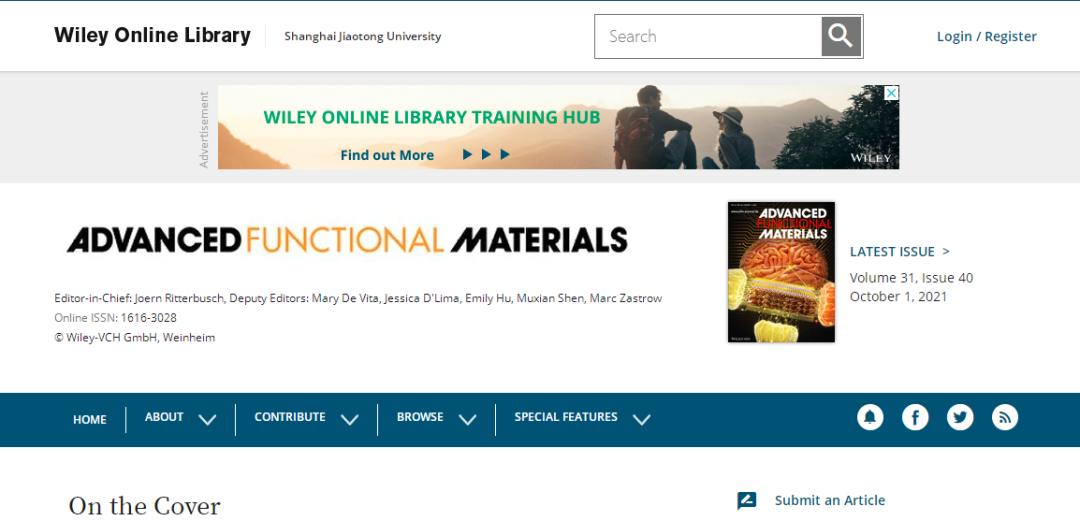Screen dimensions: 1080x521
Task: Open the RSS feed icon
Action: click(x=1004, y=417)
